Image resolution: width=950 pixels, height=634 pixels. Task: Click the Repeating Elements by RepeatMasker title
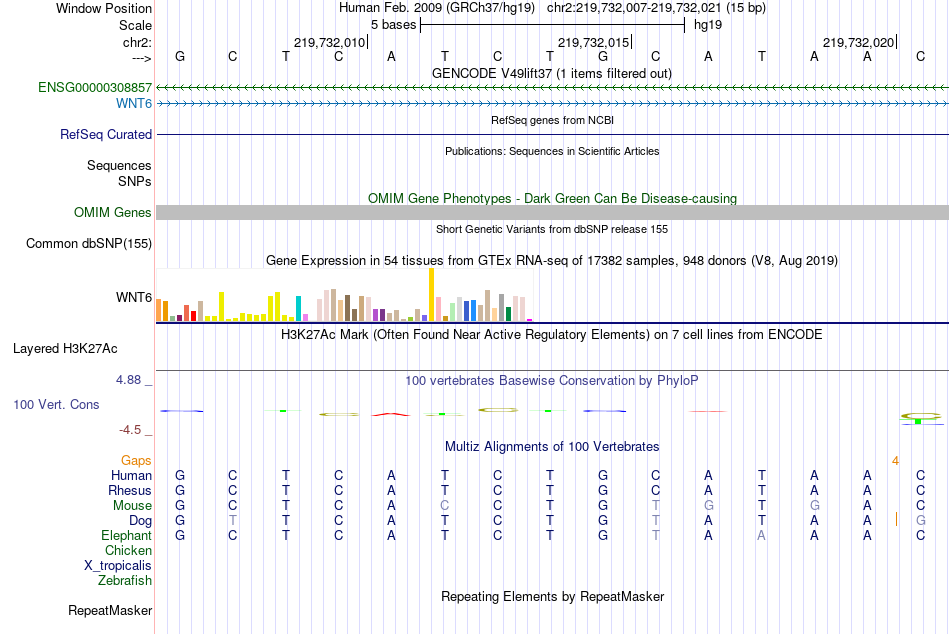coord(553,596)
